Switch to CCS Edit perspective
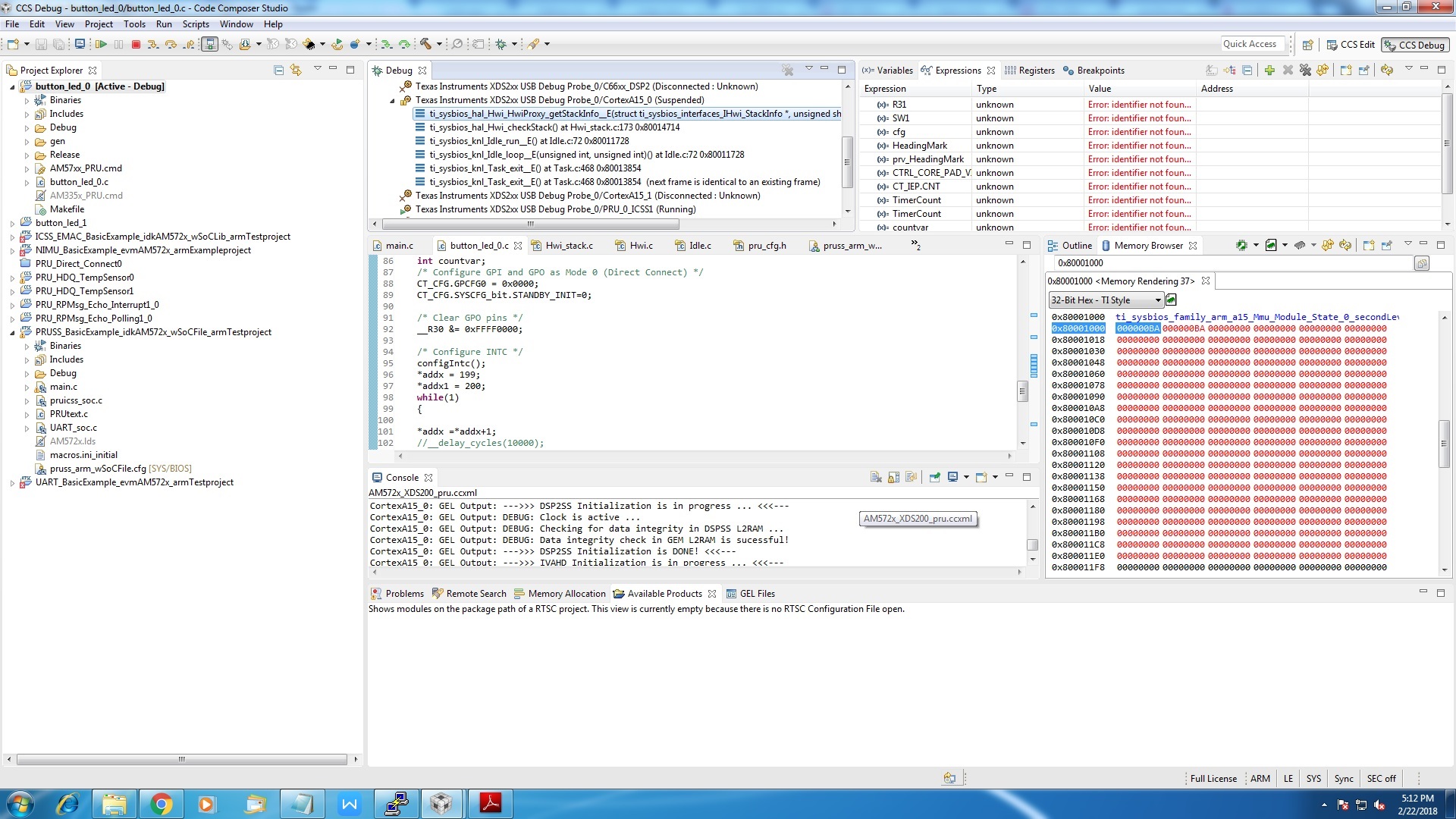The width and height of the screenshot is (1456, 819). 1351,45
